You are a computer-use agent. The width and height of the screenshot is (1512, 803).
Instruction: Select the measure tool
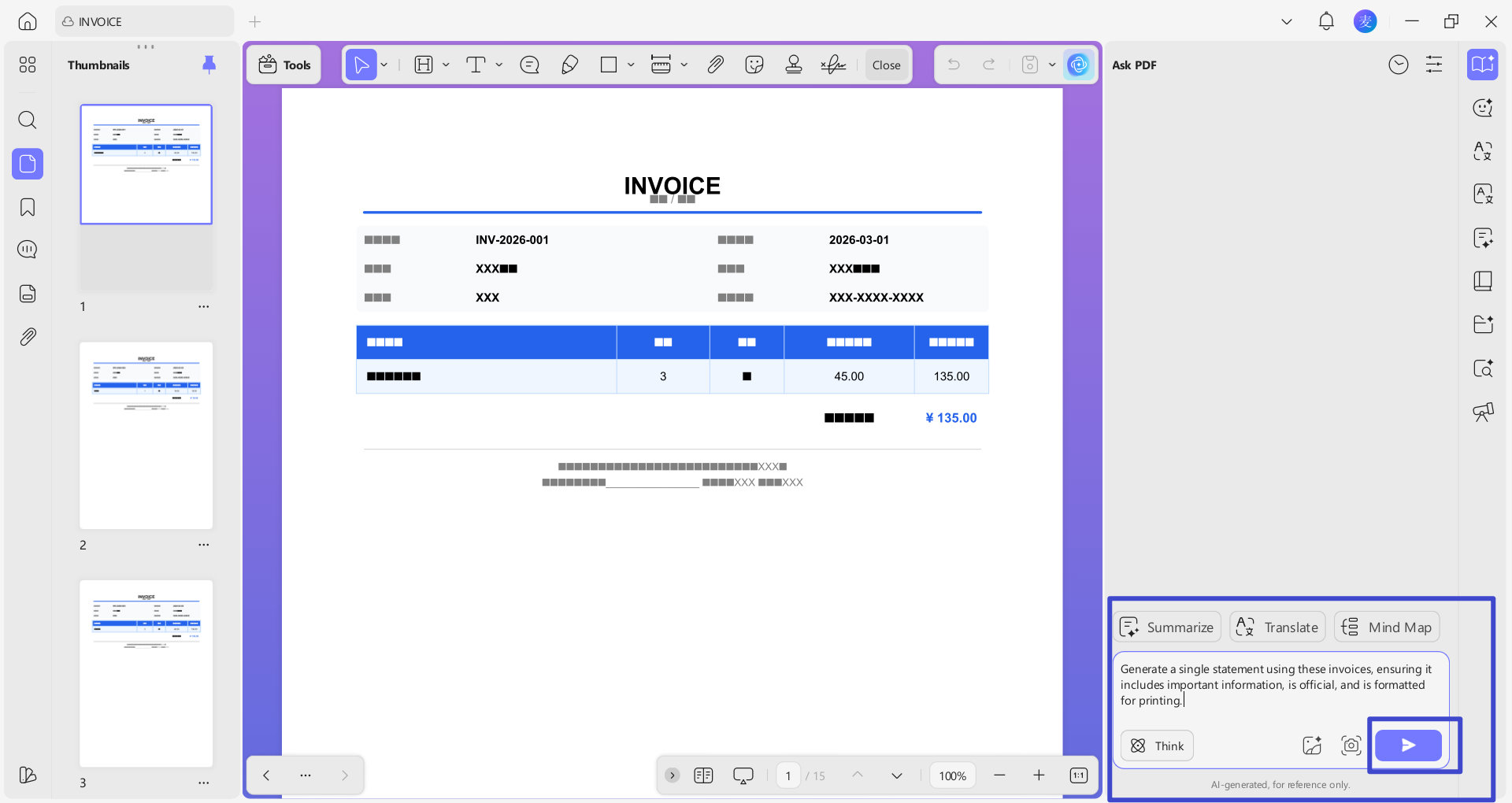point(661,65)
